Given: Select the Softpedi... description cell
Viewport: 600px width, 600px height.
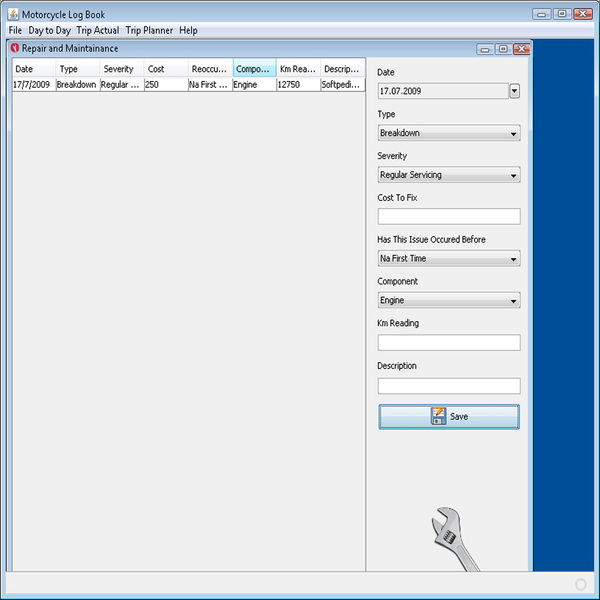Looking at the screenshot, I should pyautogui.click(x=342, y=85).
